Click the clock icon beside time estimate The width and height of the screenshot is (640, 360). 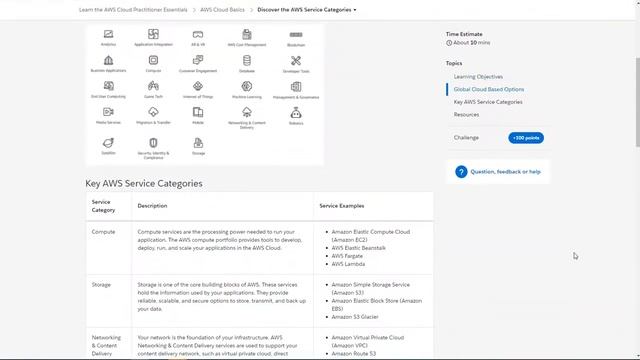click(x=449, y=43)
